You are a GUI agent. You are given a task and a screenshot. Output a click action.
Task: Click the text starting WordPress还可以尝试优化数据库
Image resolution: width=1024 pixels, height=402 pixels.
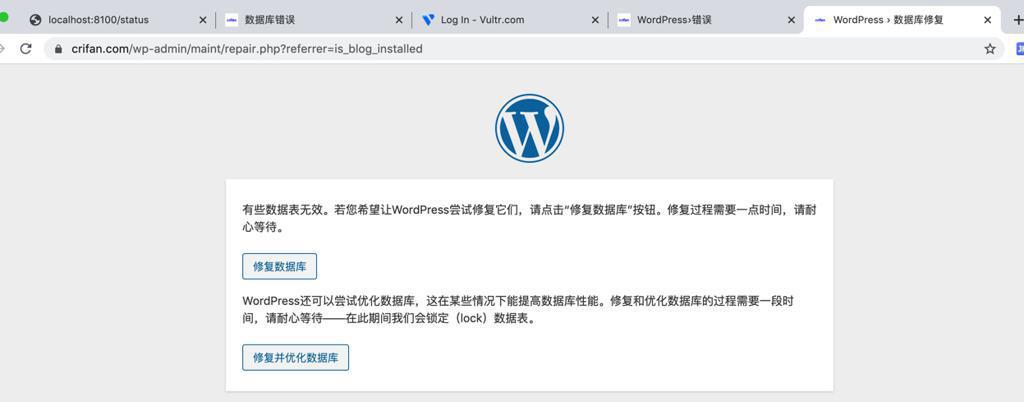520,310
